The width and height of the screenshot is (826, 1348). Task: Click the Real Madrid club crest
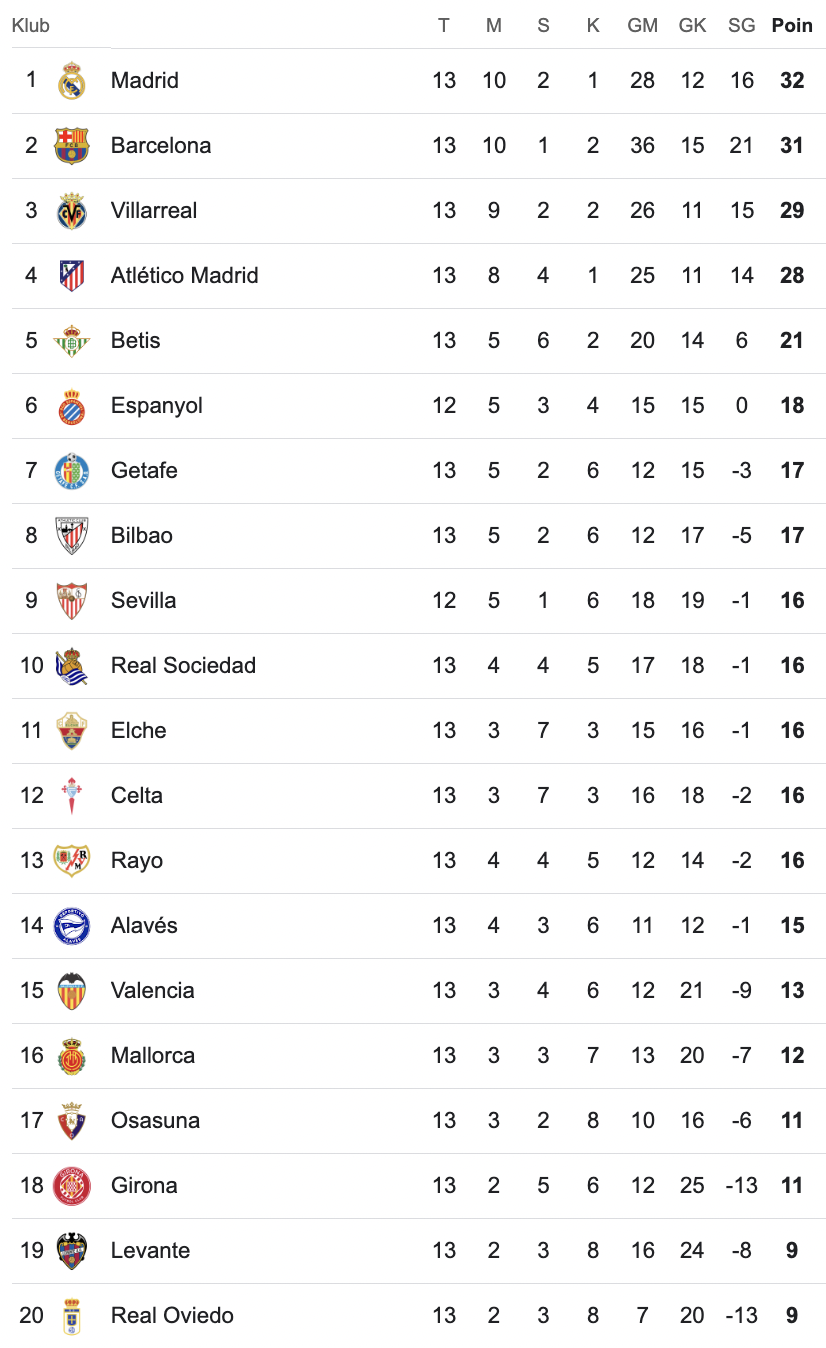point(71,81)
